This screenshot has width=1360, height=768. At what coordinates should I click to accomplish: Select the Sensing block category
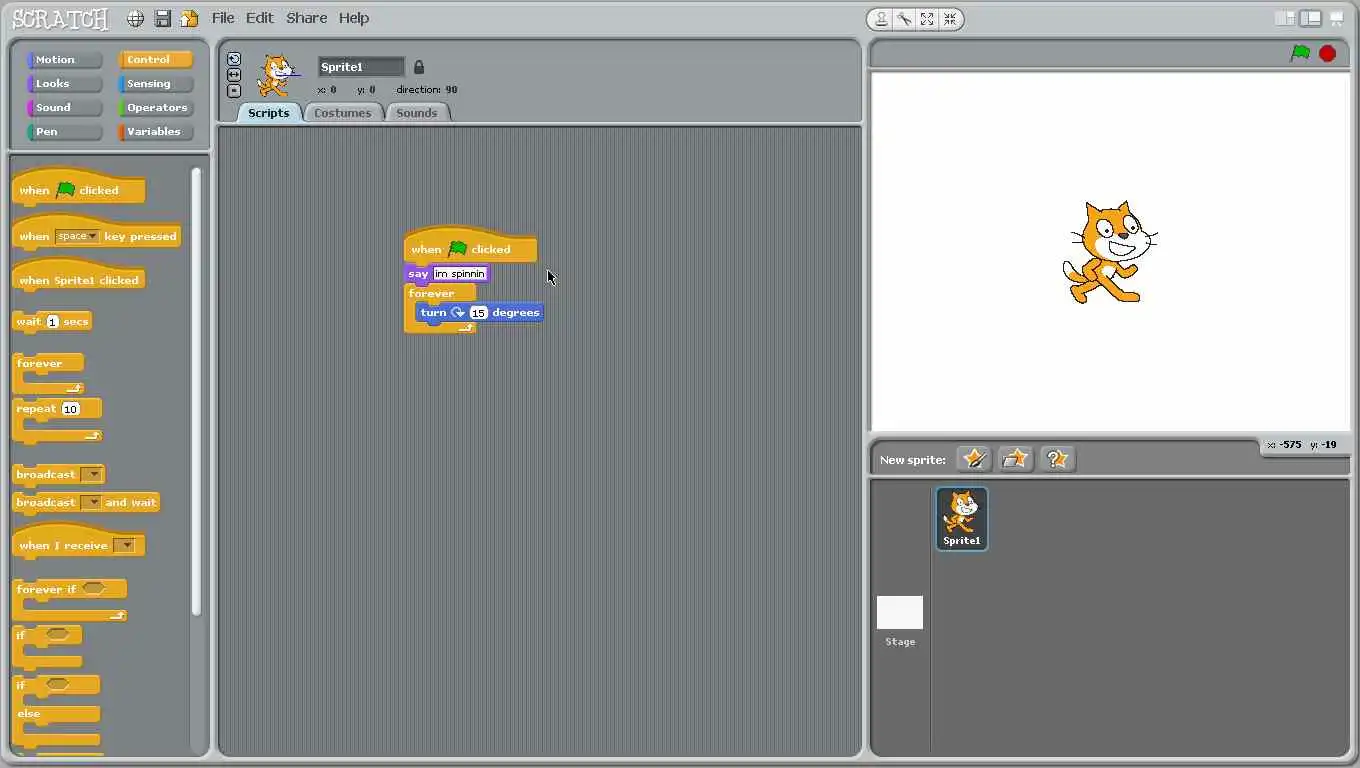point(156,84)
